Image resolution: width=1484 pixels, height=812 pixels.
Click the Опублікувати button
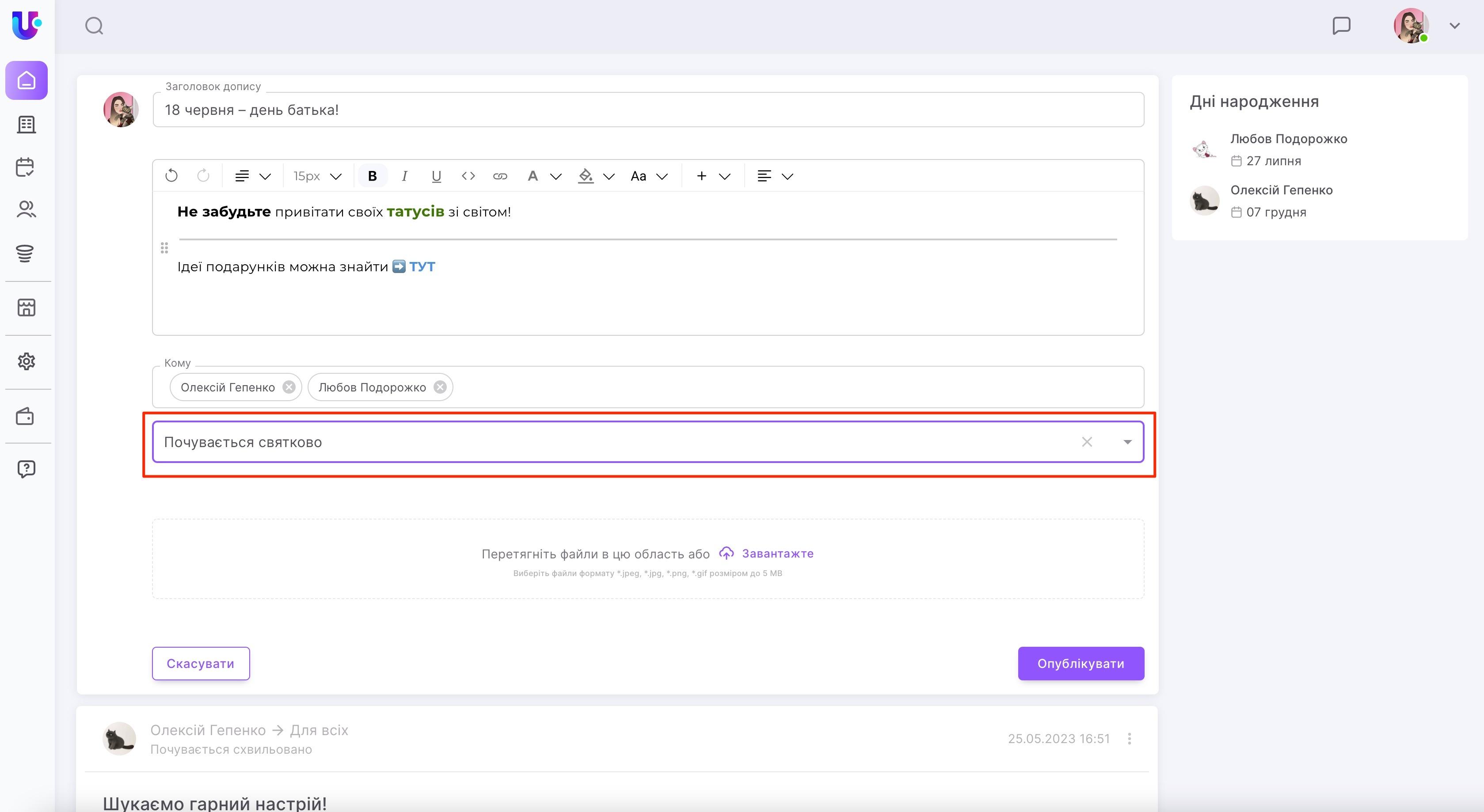pyautogui.click(x=1080, y=664)
